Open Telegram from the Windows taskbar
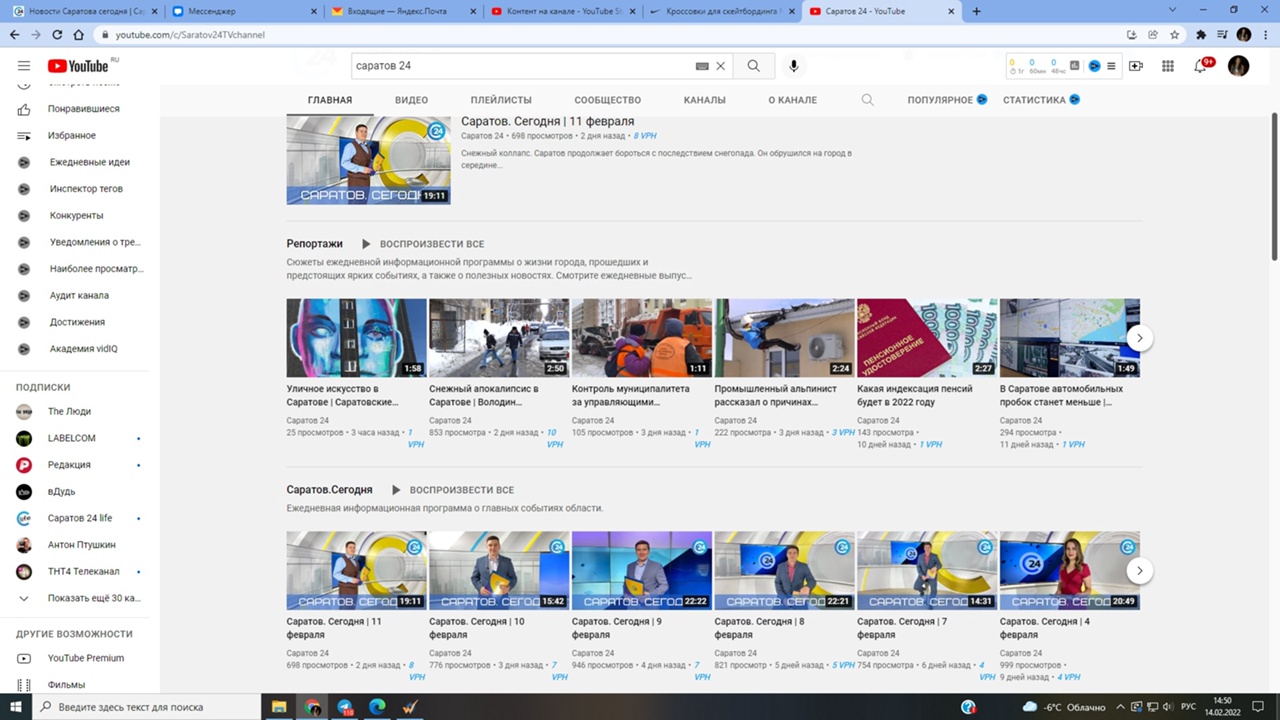The height and width of the screenshot is (720, 1280). [345, 707]
